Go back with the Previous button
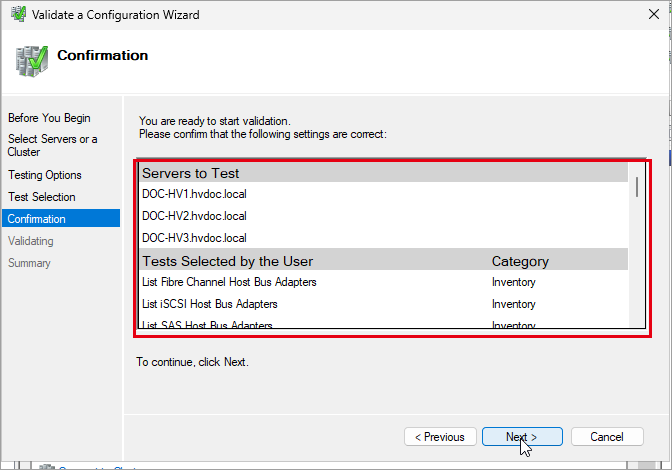 (440, 437)
